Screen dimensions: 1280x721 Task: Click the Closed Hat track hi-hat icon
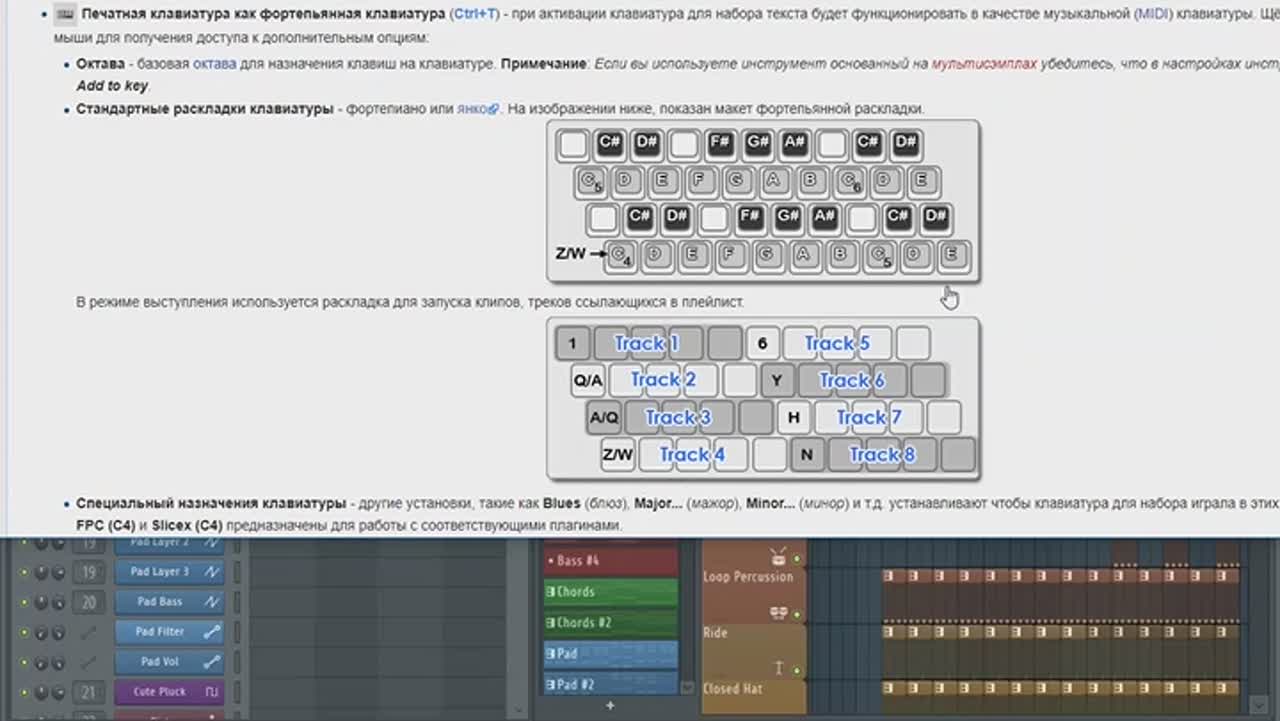778,668
